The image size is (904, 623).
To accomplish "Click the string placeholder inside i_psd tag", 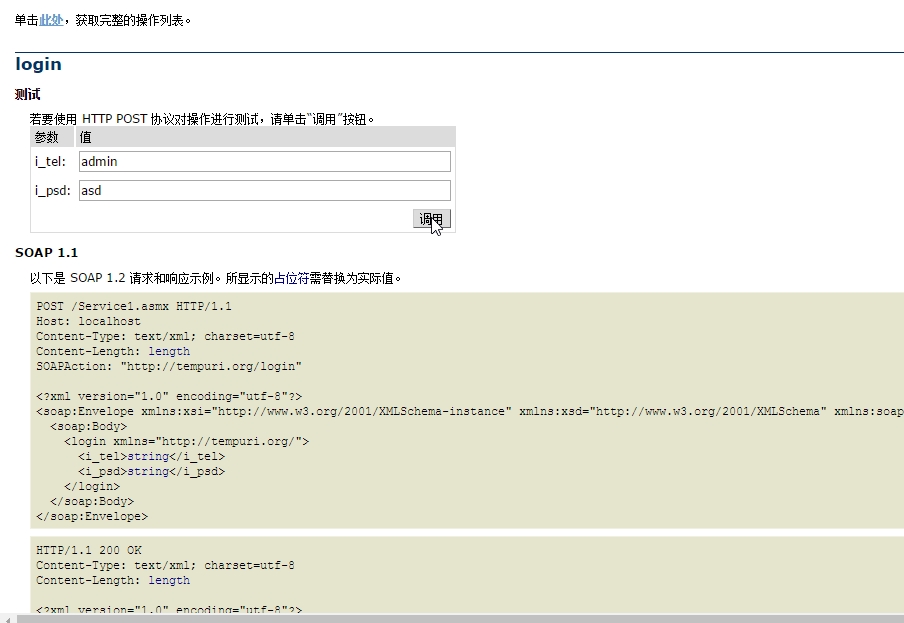I will click(x=148, y=471).
